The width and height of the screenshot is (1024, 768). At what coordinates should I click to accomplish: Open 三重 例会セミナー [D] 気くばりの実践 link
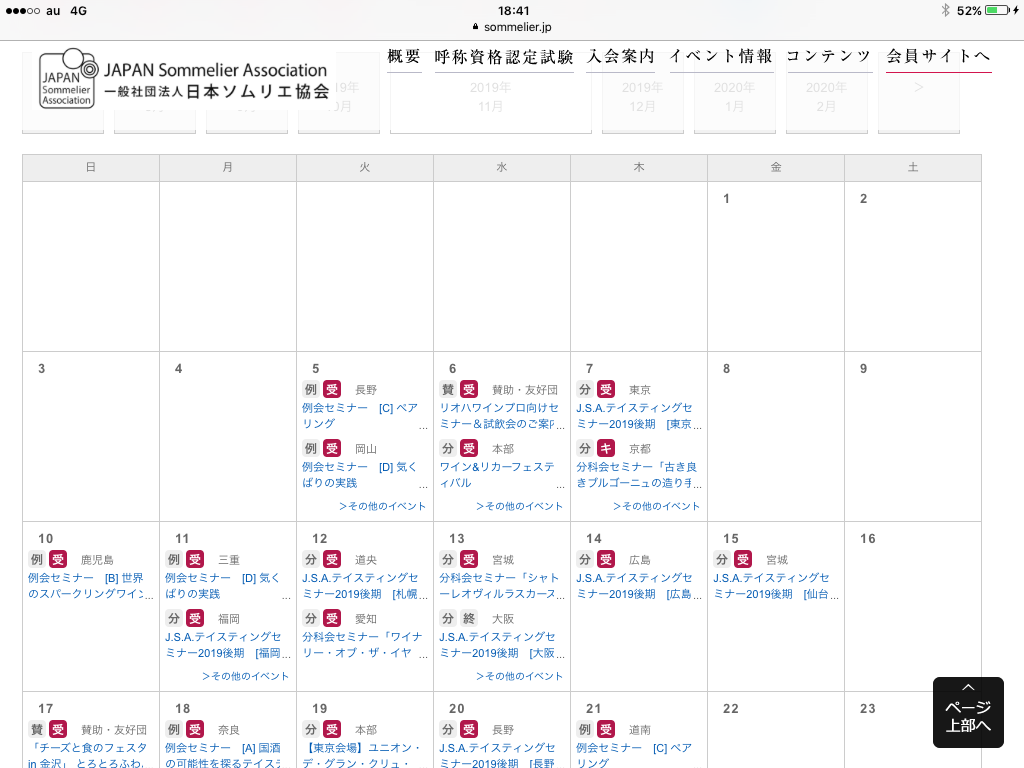(x=226, y=586)
